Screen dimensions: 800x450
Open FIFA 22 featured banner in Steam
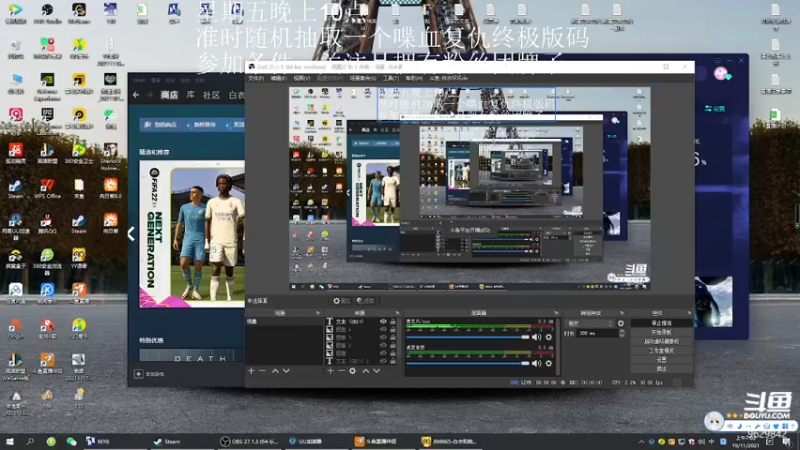192,234
